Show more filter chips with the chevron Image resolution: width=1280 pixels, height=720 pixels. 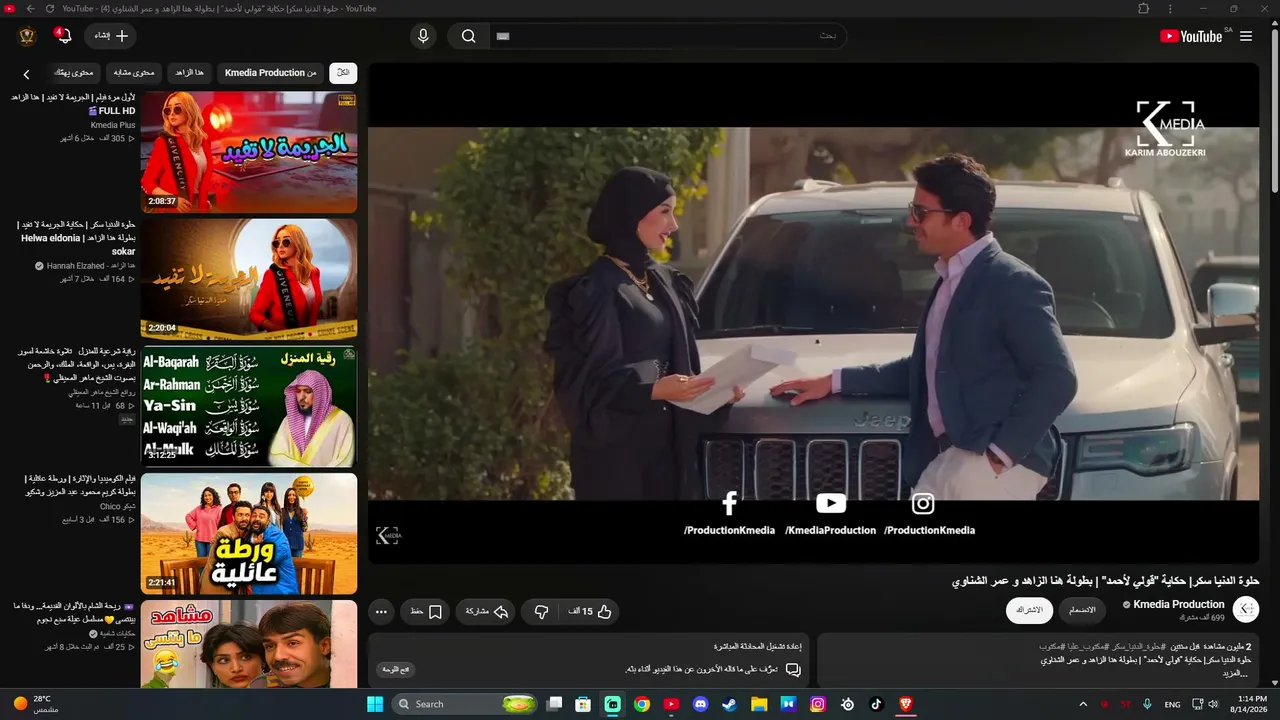pyautogui.click(x=27, y=74)
